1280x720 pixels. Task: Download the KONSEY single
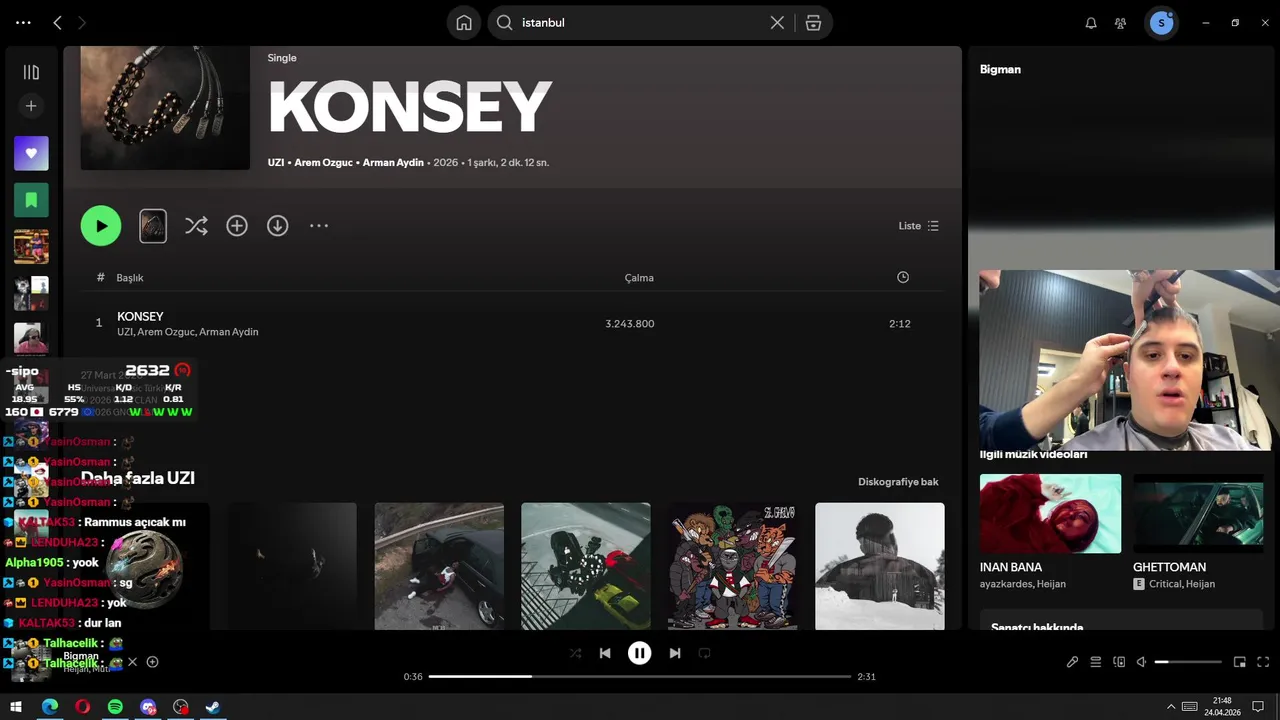tap(278, 226)
